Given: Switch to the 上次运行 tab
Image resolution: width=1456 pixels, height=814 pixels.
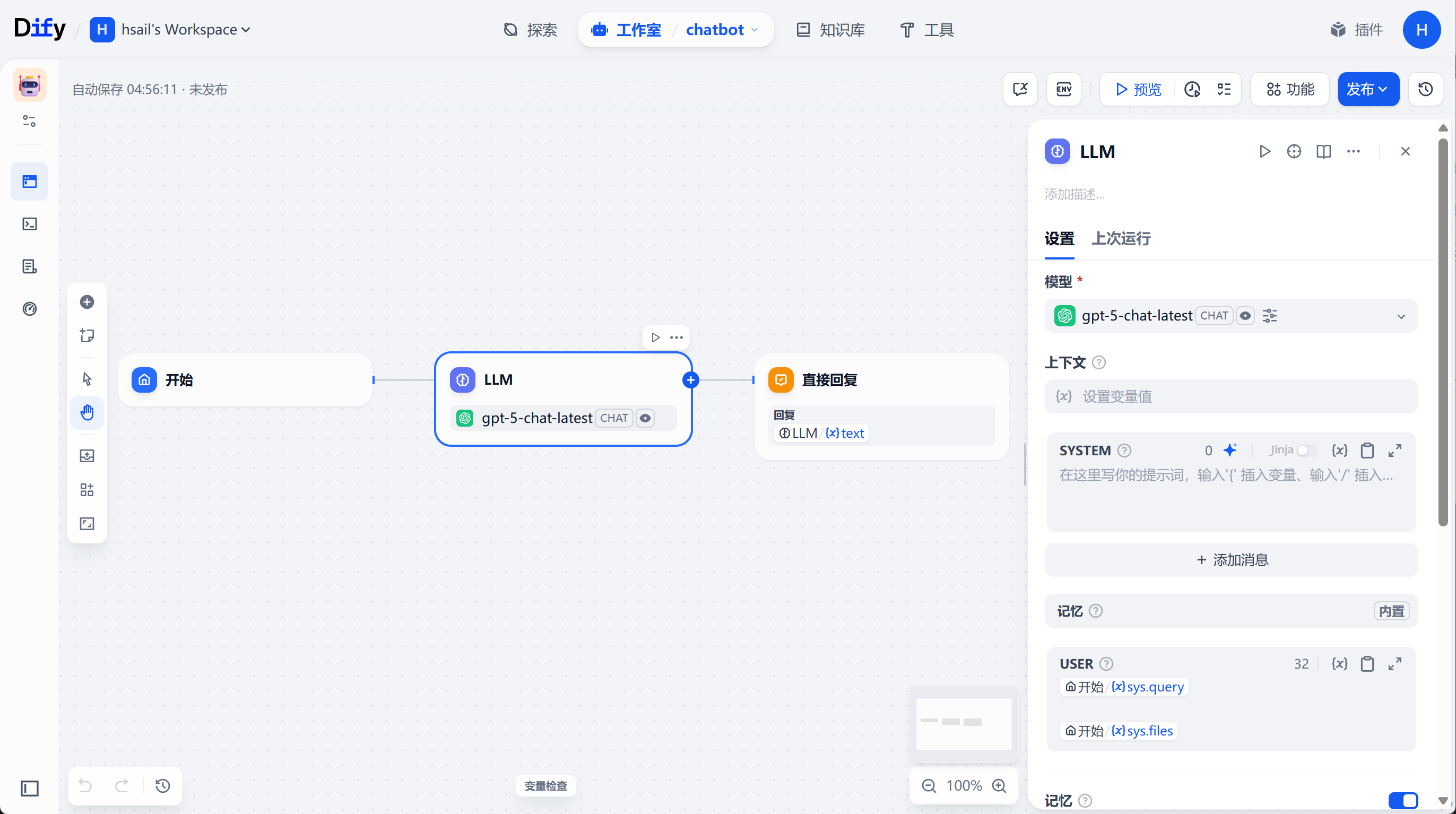Looking at the screenshot, I should click(x=1121, y=239).
